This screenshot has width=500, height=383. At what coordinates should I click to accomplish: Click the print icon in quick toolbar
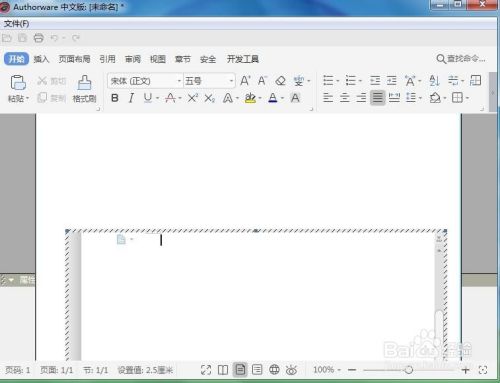[39, 38]
